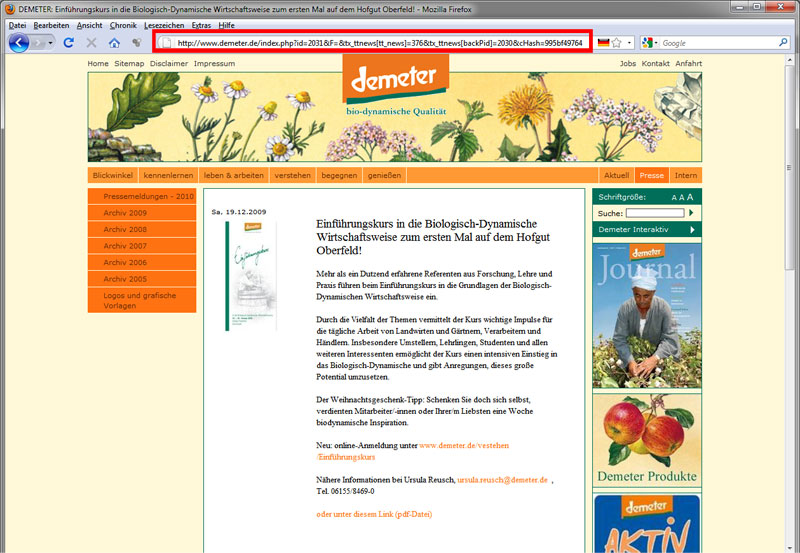Open the Hilfe menu

tap(226, 25)
